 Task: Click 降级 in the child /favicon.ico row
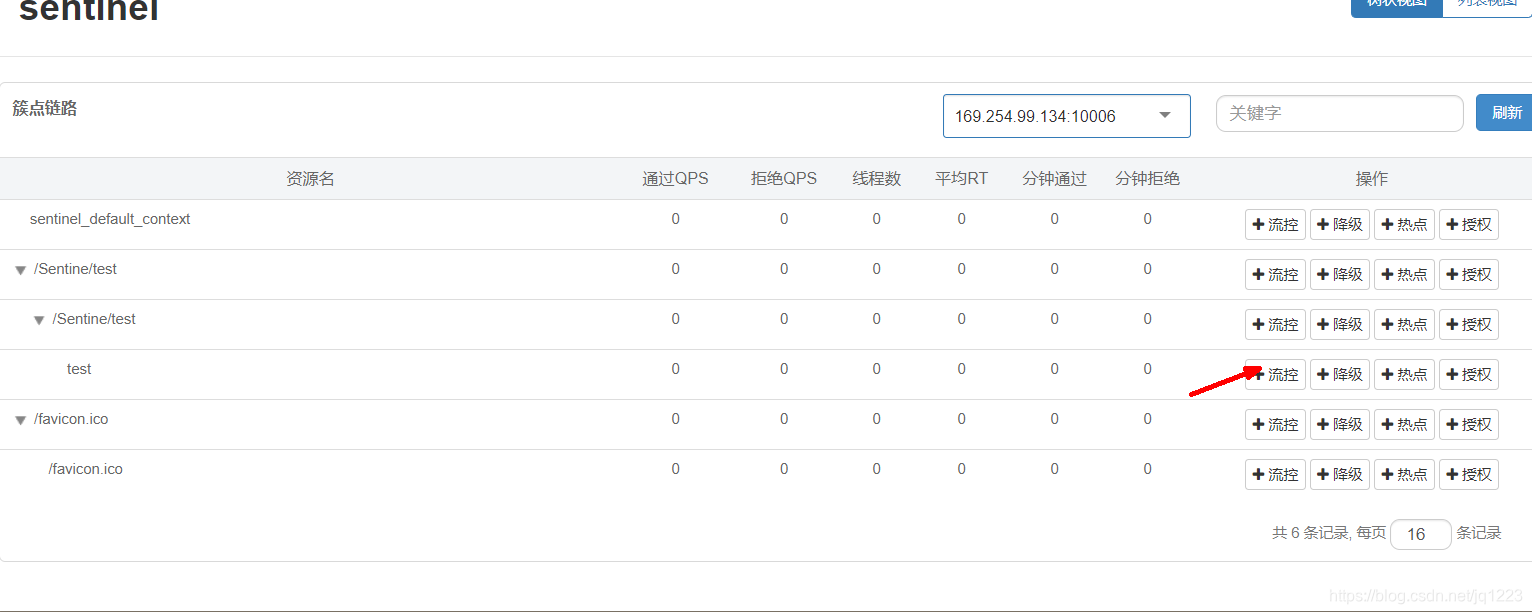click(1340, 475)
